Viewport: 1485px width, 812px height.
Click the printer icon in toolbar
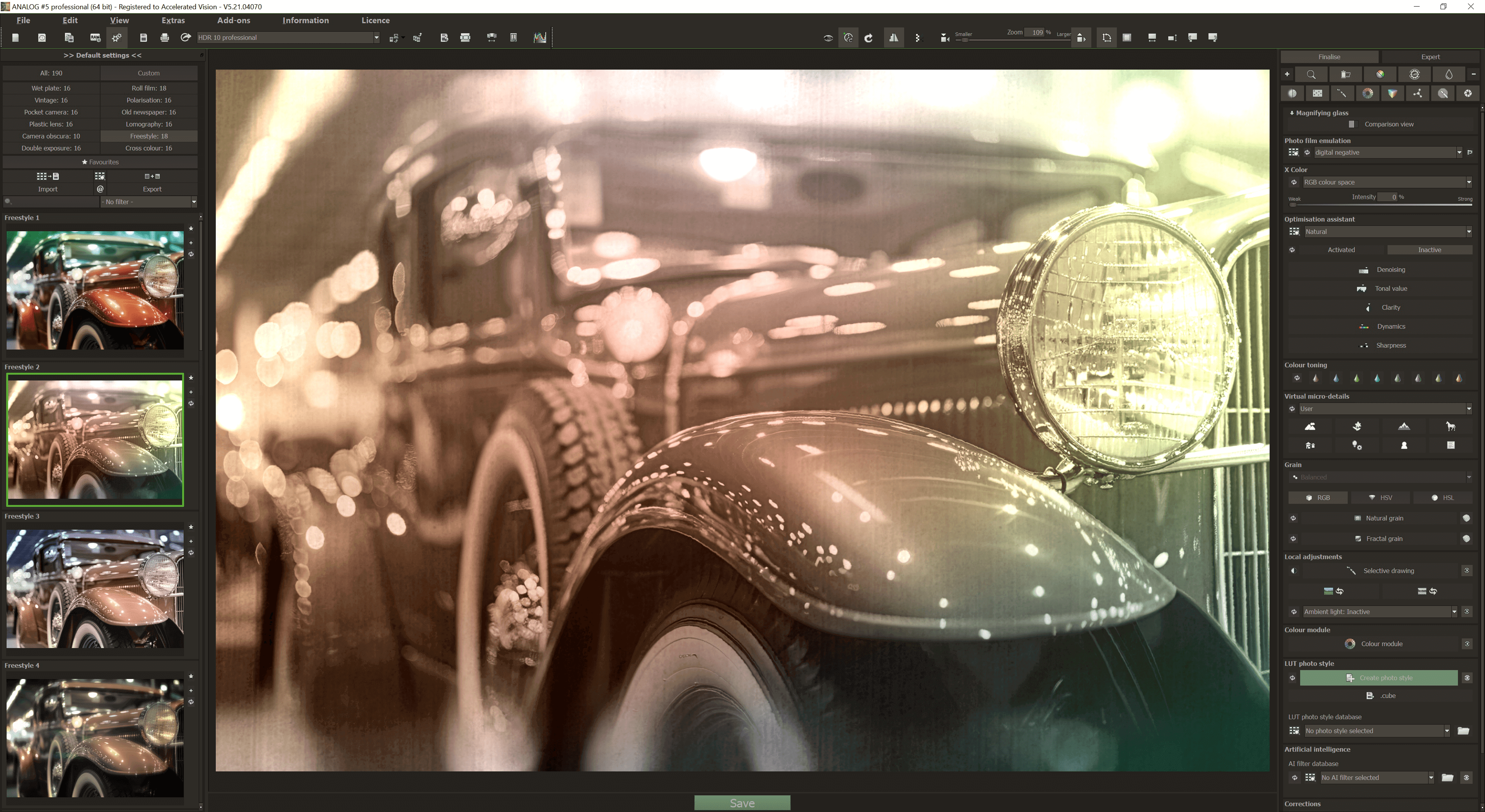[164, 38]
